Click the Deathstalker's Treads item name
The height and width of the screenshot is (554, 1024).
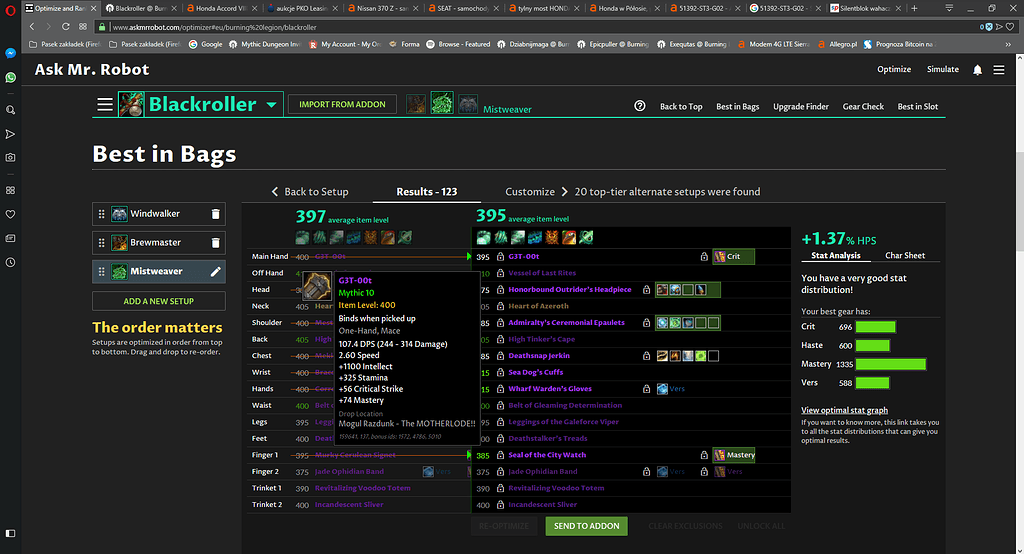[547, 438]
